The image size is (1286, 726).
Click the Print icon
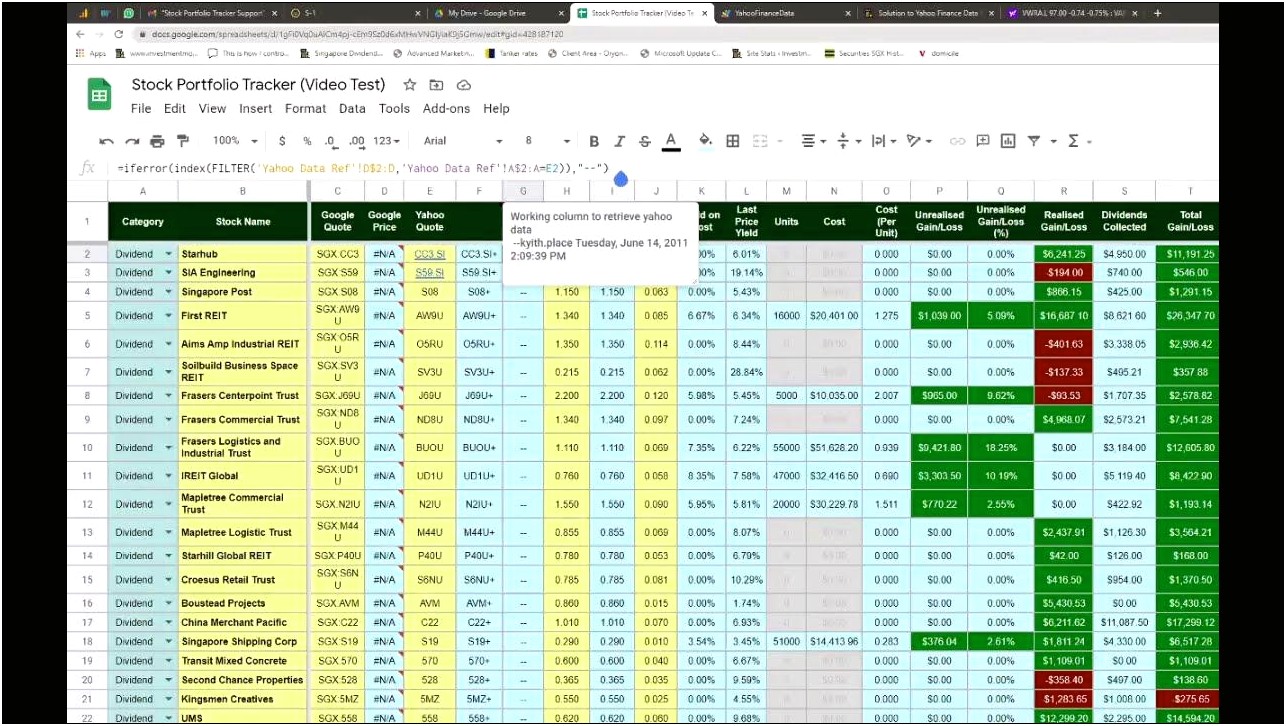pyautogui.click(x=157, y=141)
